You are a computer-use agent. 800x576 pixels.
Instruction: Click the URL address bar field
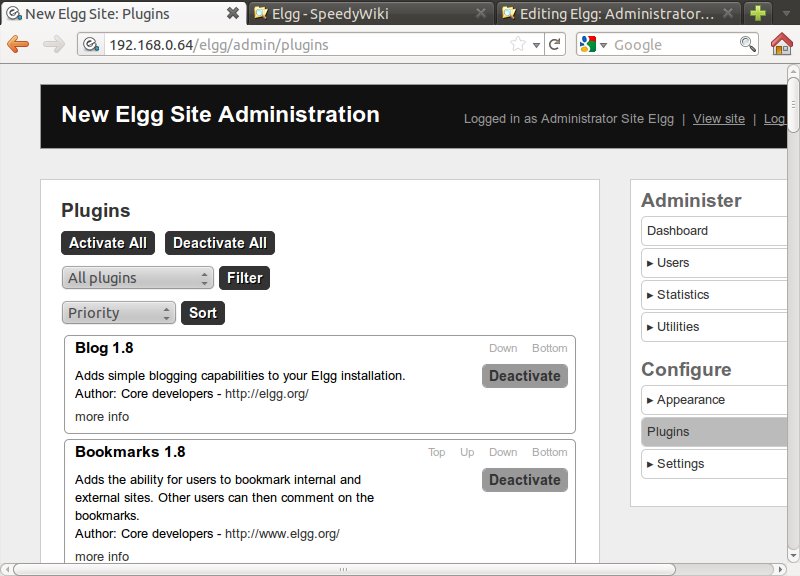pyautogui.click(x=300, y=45)
